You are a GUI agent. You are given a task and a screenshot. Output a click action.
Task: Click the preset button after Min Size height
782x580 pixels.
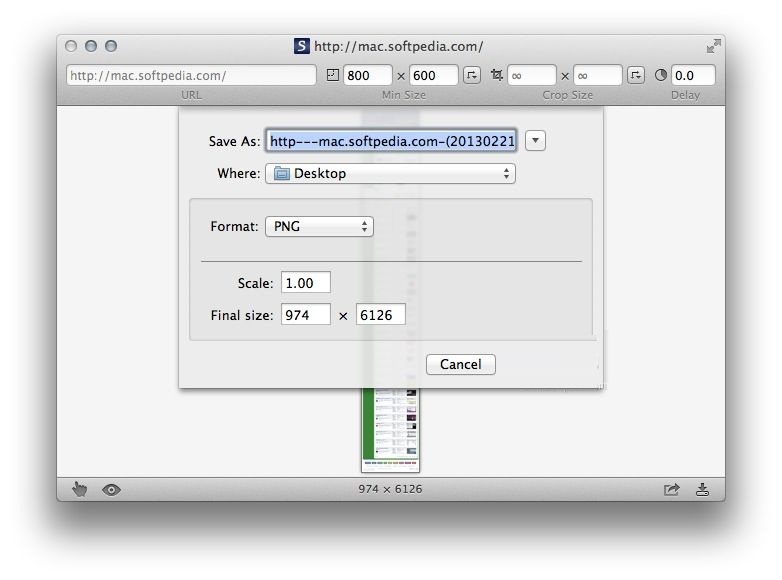pos(473,75)
